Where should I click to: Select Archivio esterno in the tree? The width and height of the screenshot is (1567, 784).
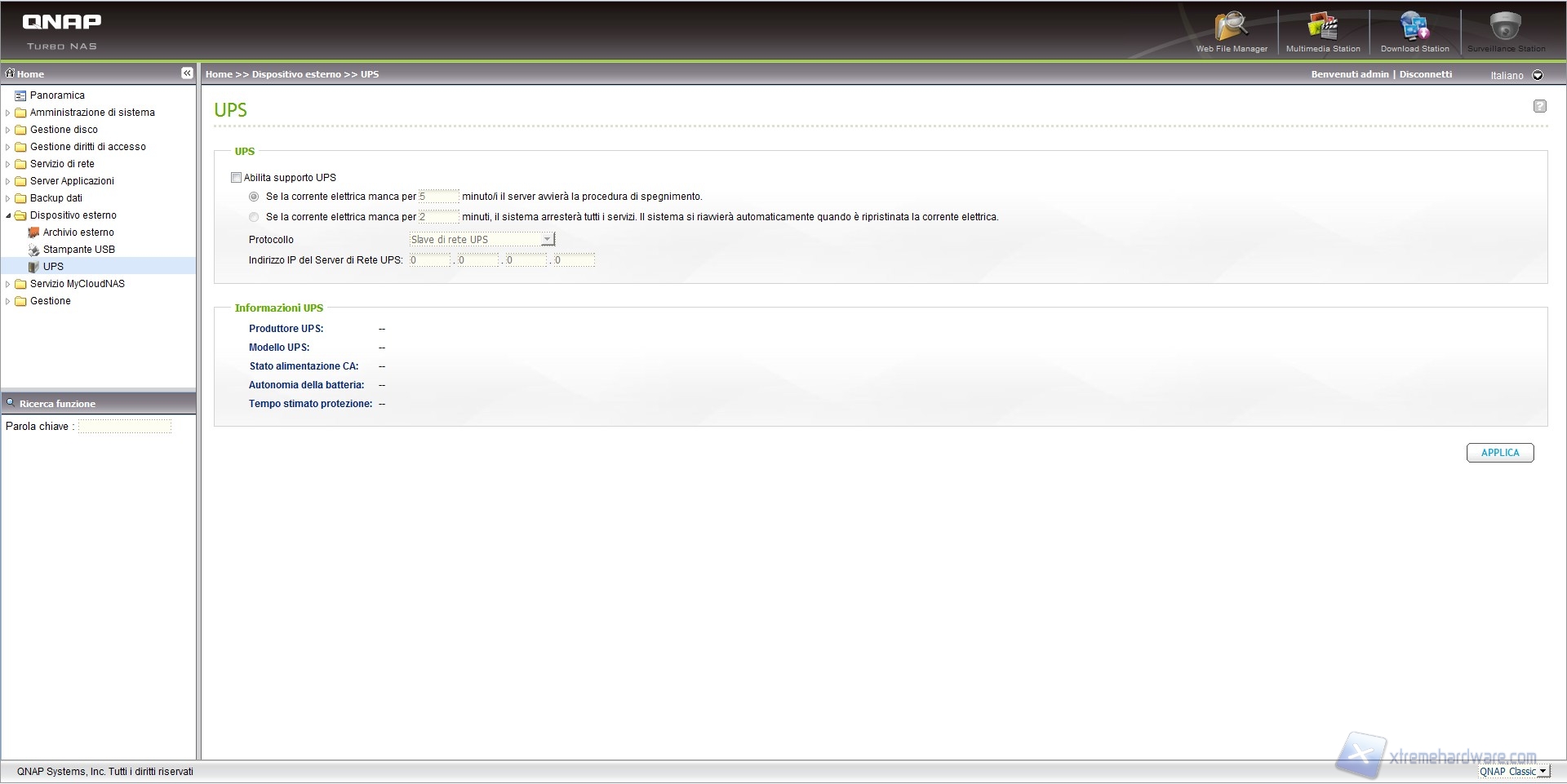(78, 233)
